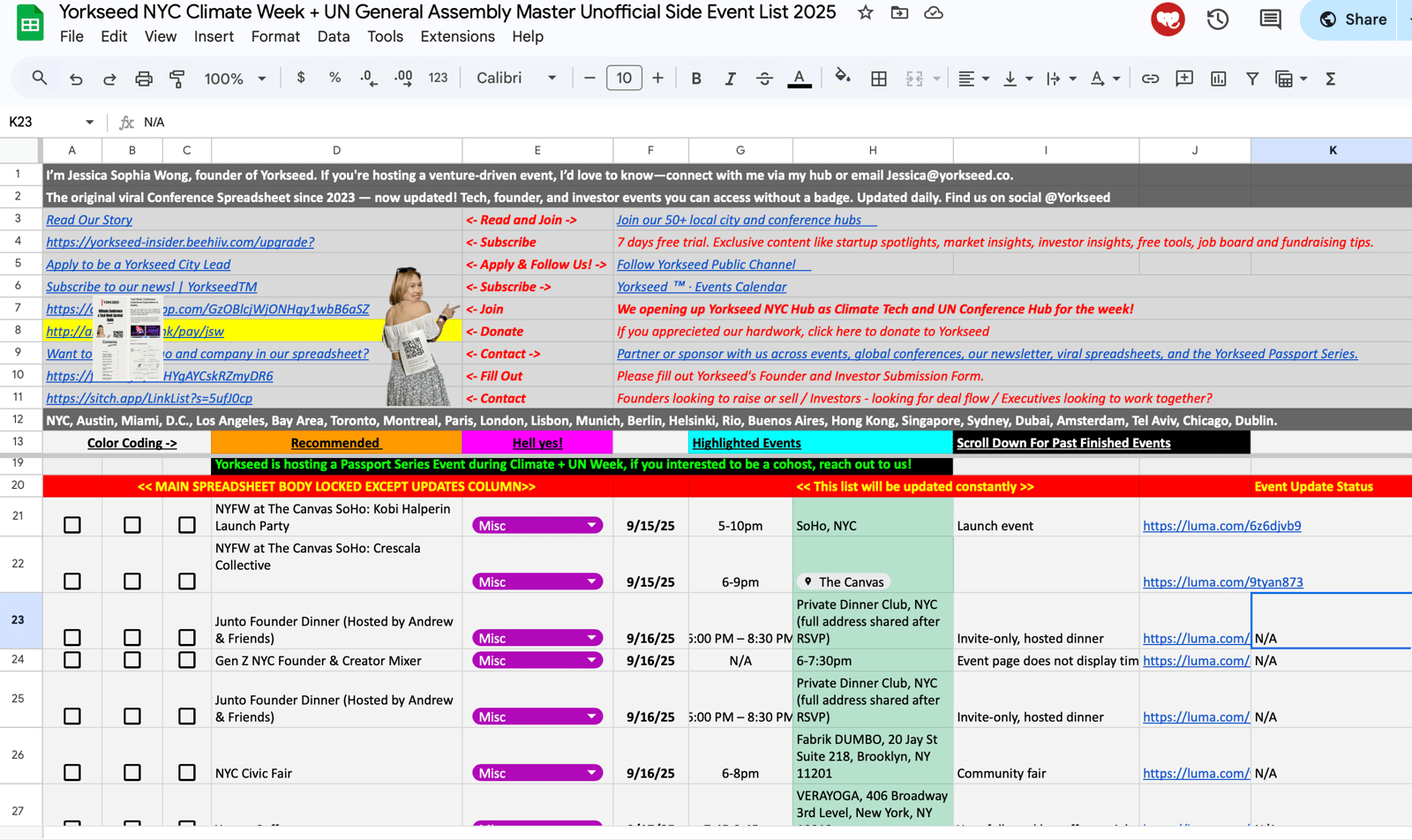Increase font size with plus button

[x=657, y=78]
